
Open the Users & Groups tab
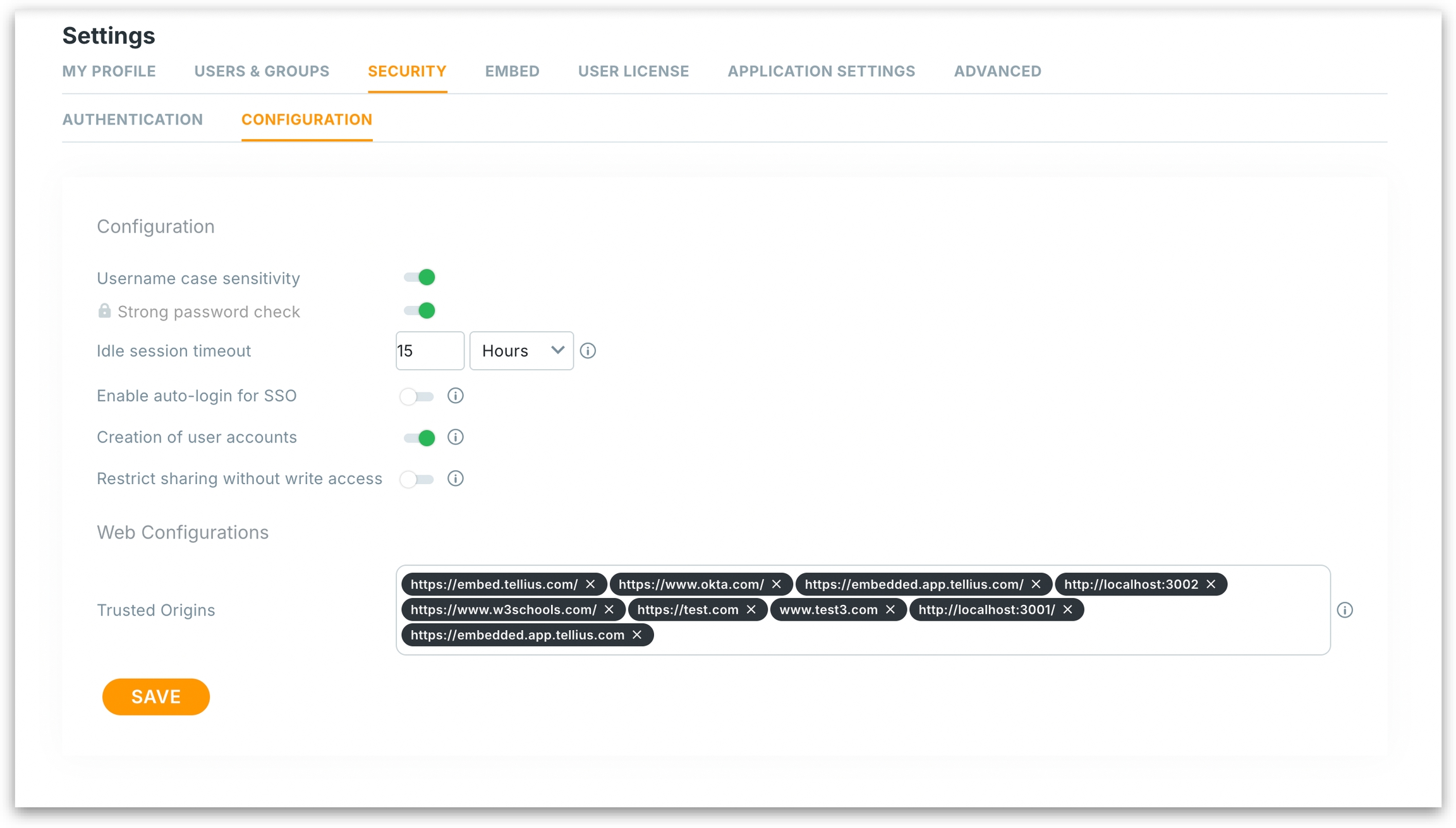click(262, 71)
